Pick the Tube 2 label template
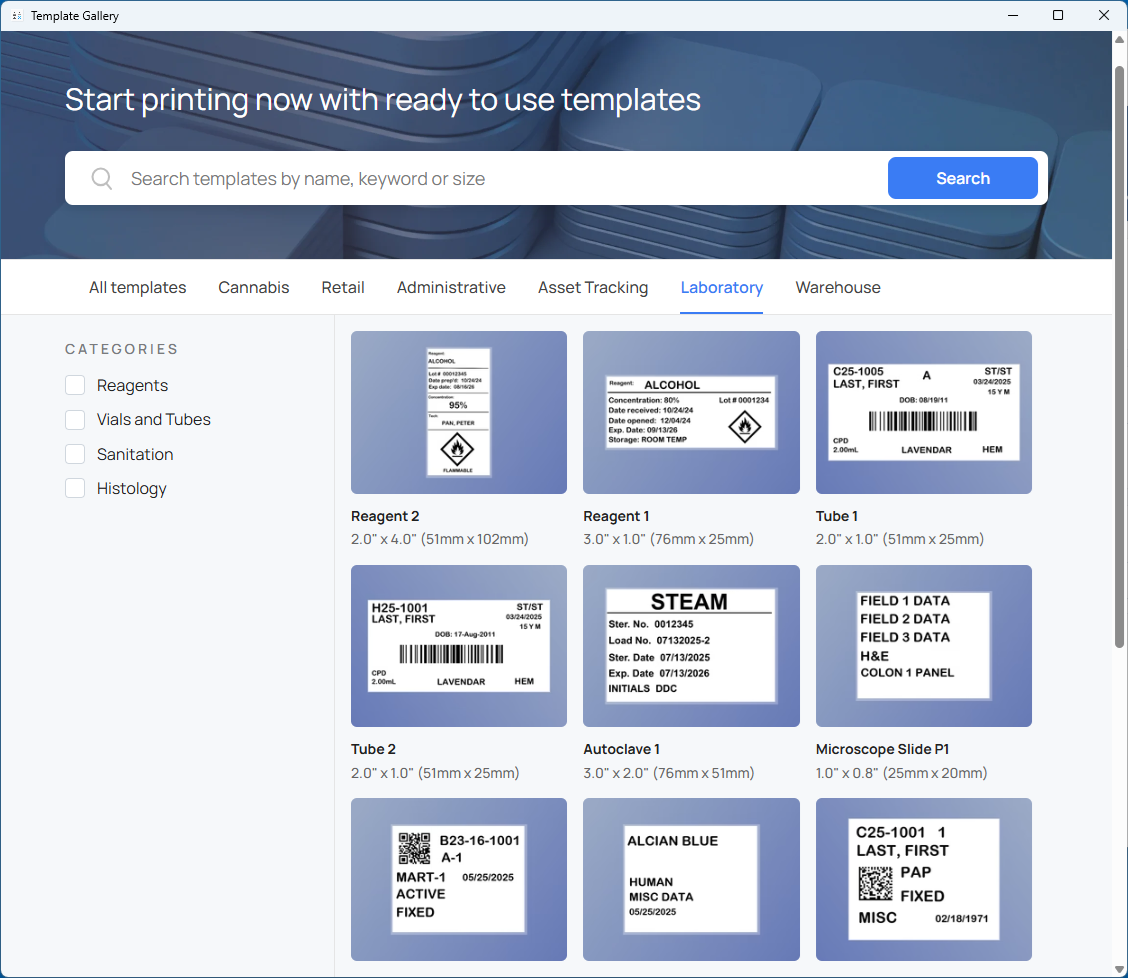Viewport: 1128px width, 978px height. pos(459,646)
